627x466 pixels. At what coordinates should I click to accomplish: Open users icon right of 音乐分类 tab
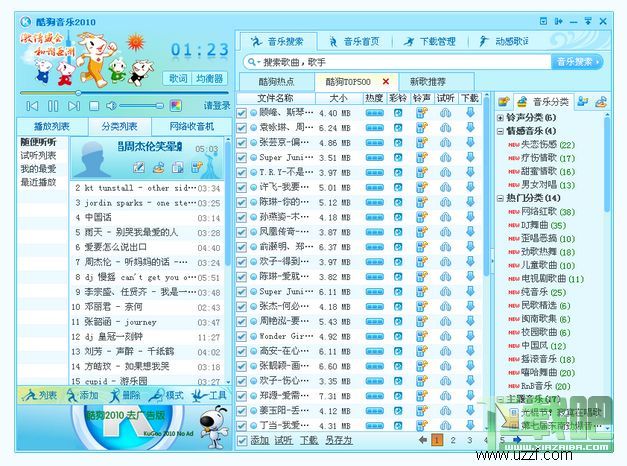[583, 102]
